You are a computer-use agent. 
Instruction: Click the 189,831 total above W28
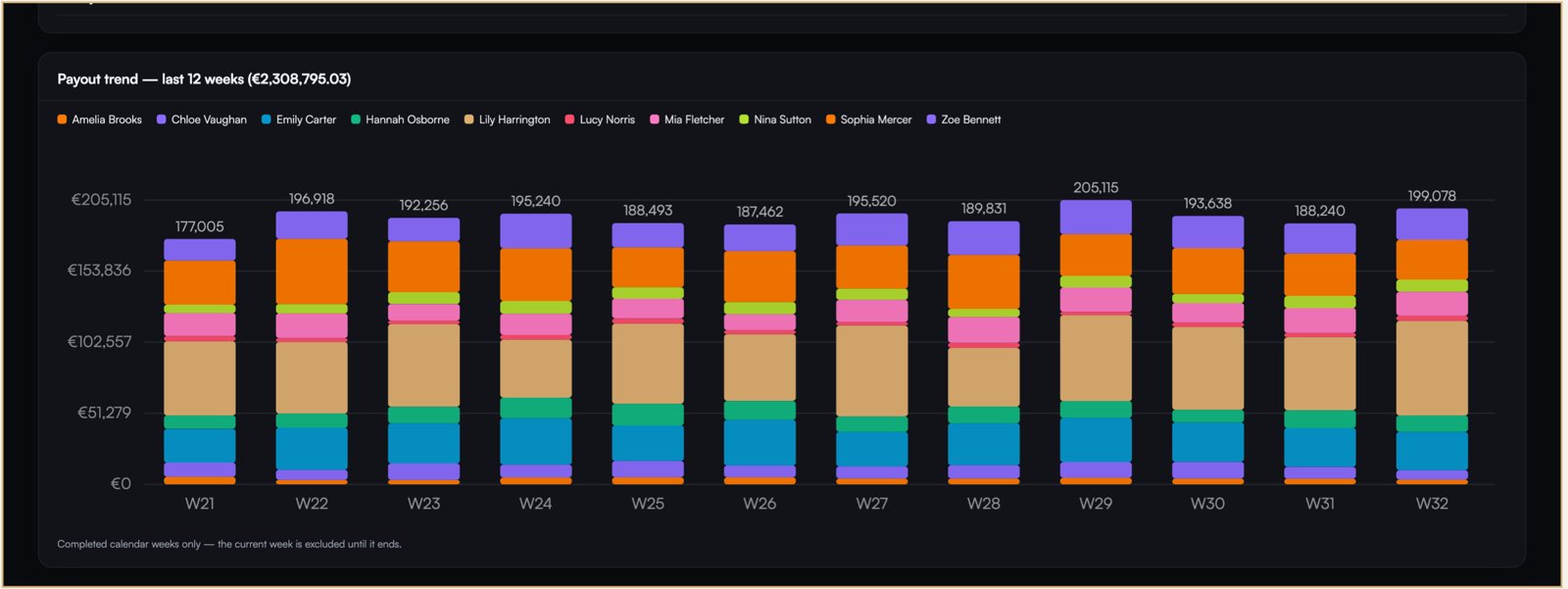[984, 209]
